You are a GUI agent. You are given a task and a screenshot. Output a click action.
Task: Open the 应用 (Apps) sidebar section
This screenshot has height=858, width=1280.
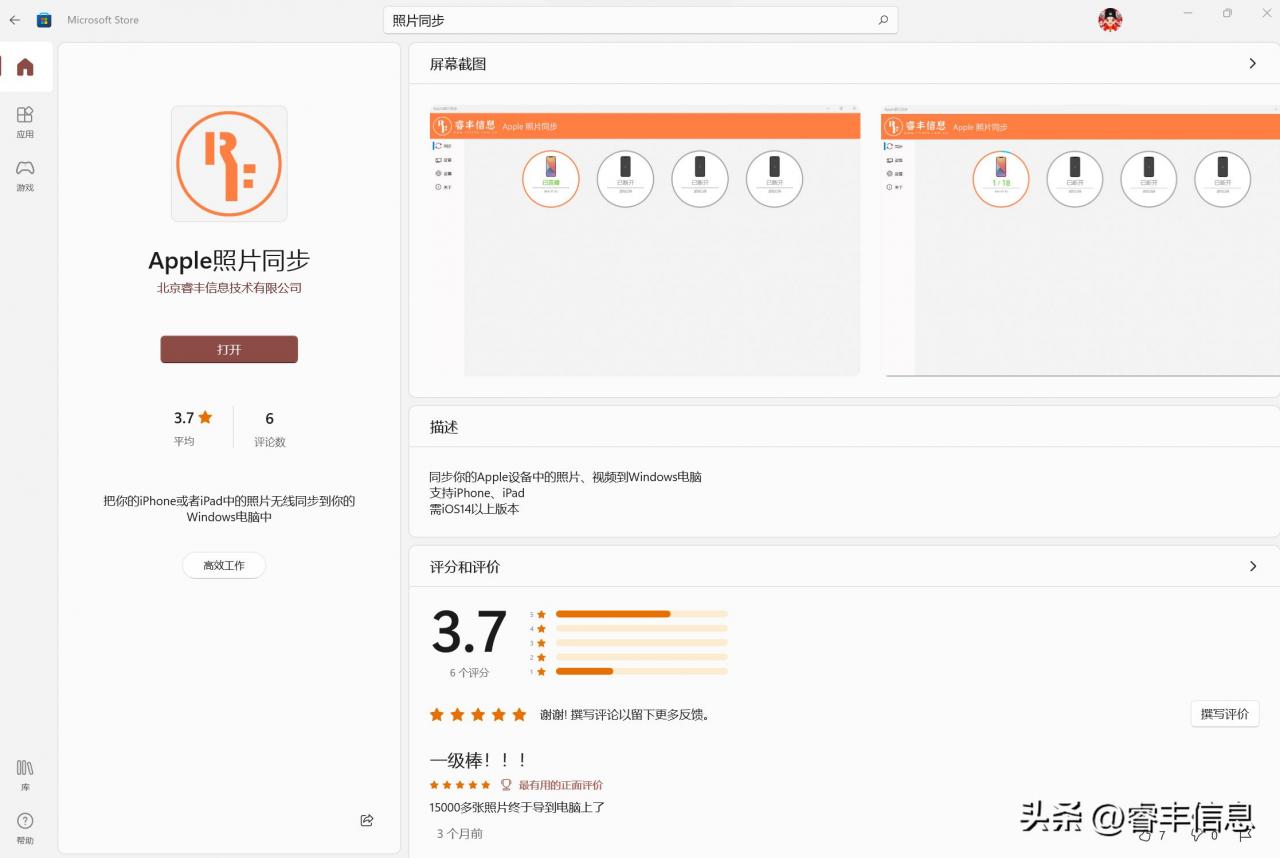point(25,122)
